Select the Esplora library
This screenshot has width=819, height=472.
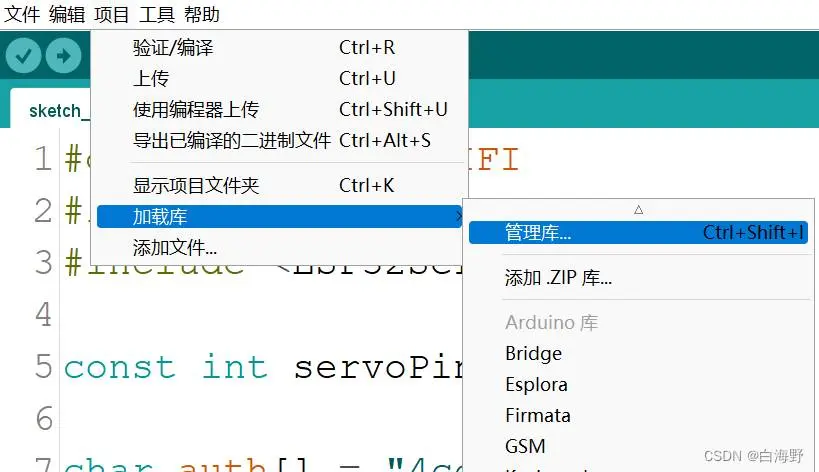coord(638,384)
